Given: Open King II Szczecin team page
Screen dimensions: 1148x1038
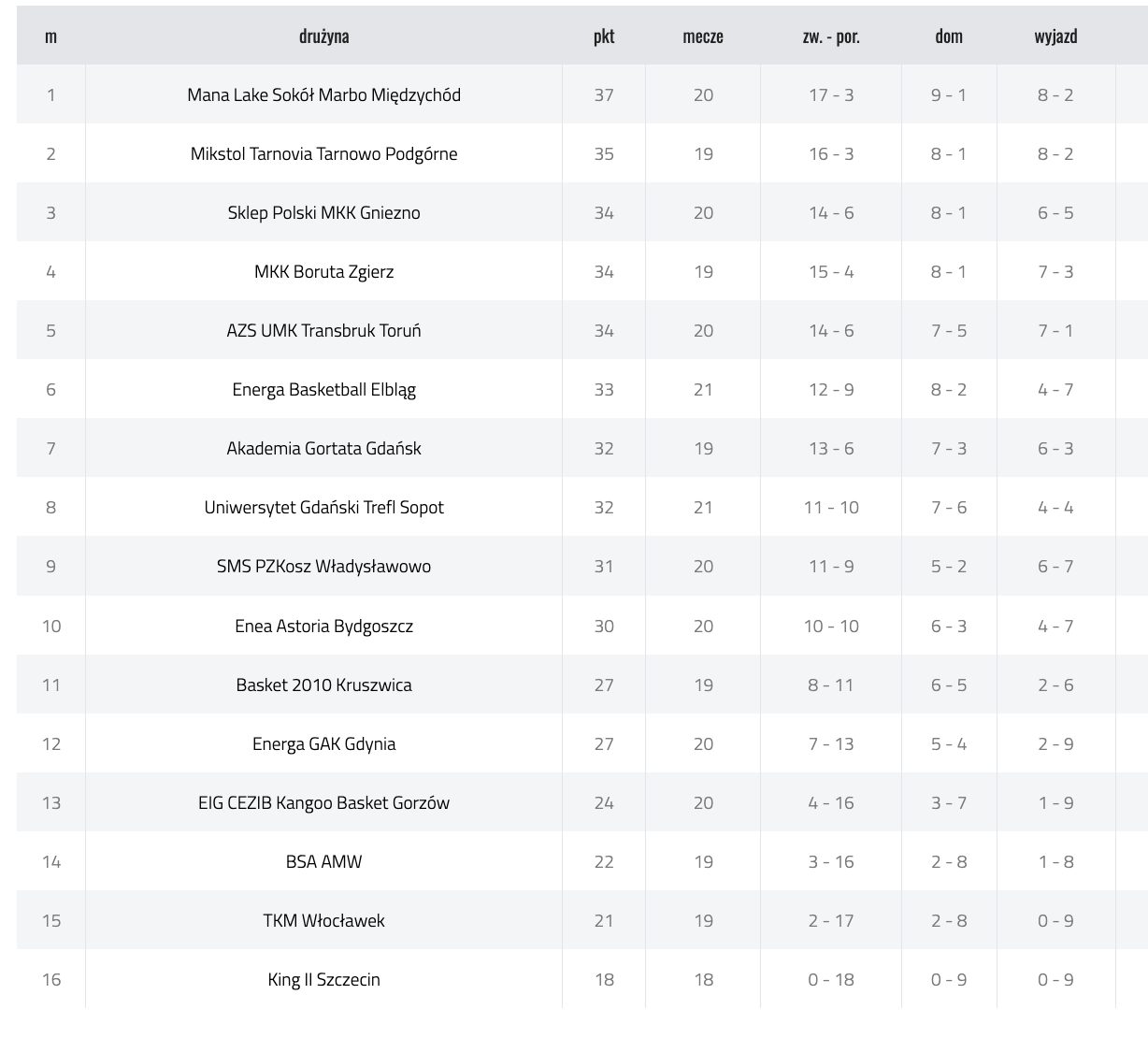Looking at the screenshot, I should pos(323,979).
